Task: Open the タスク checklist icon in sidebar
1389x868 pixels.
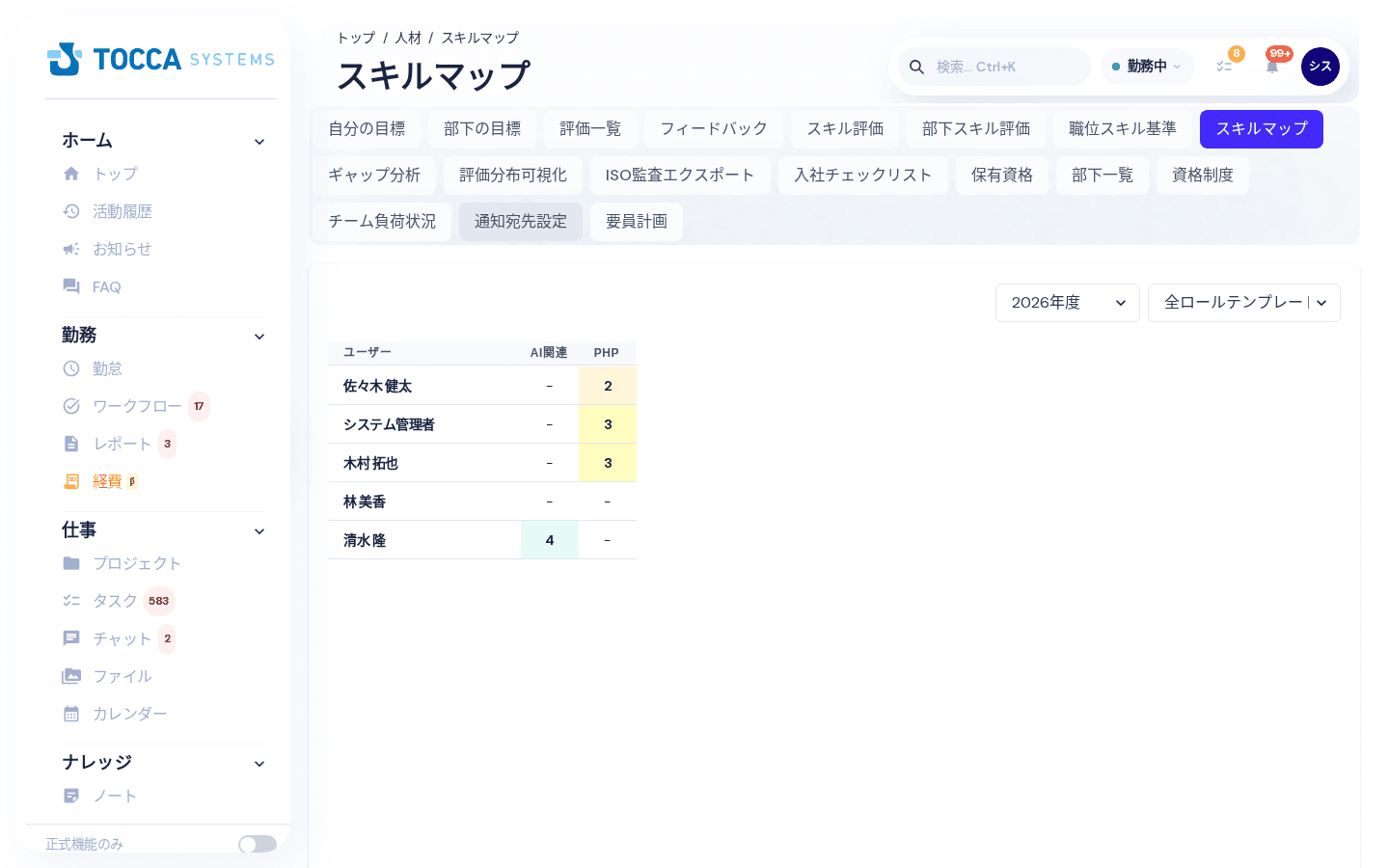Action: click(71, 601)
